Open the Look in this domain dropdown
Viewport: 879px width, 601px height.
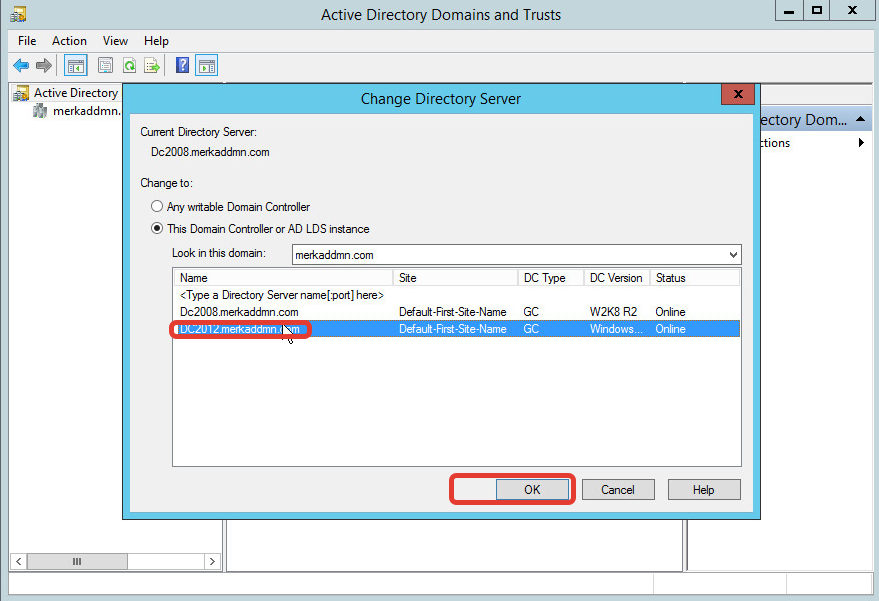tap(733, 255)
